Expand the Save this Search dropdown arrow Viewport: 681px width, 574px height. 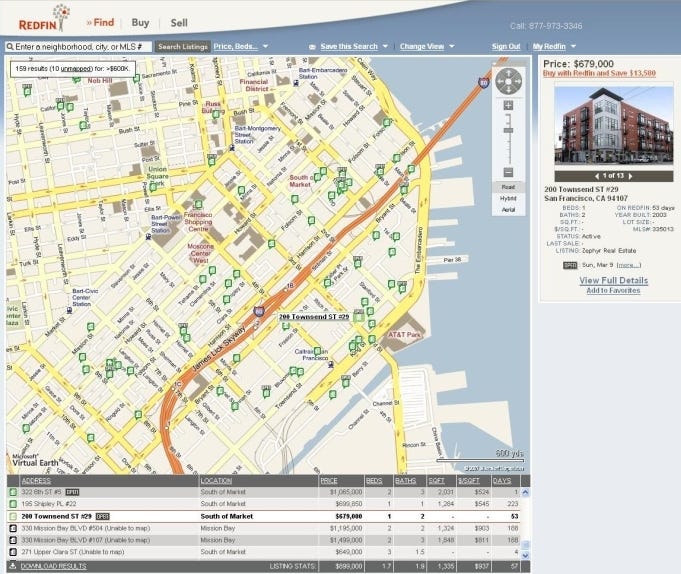coord(385,46)
